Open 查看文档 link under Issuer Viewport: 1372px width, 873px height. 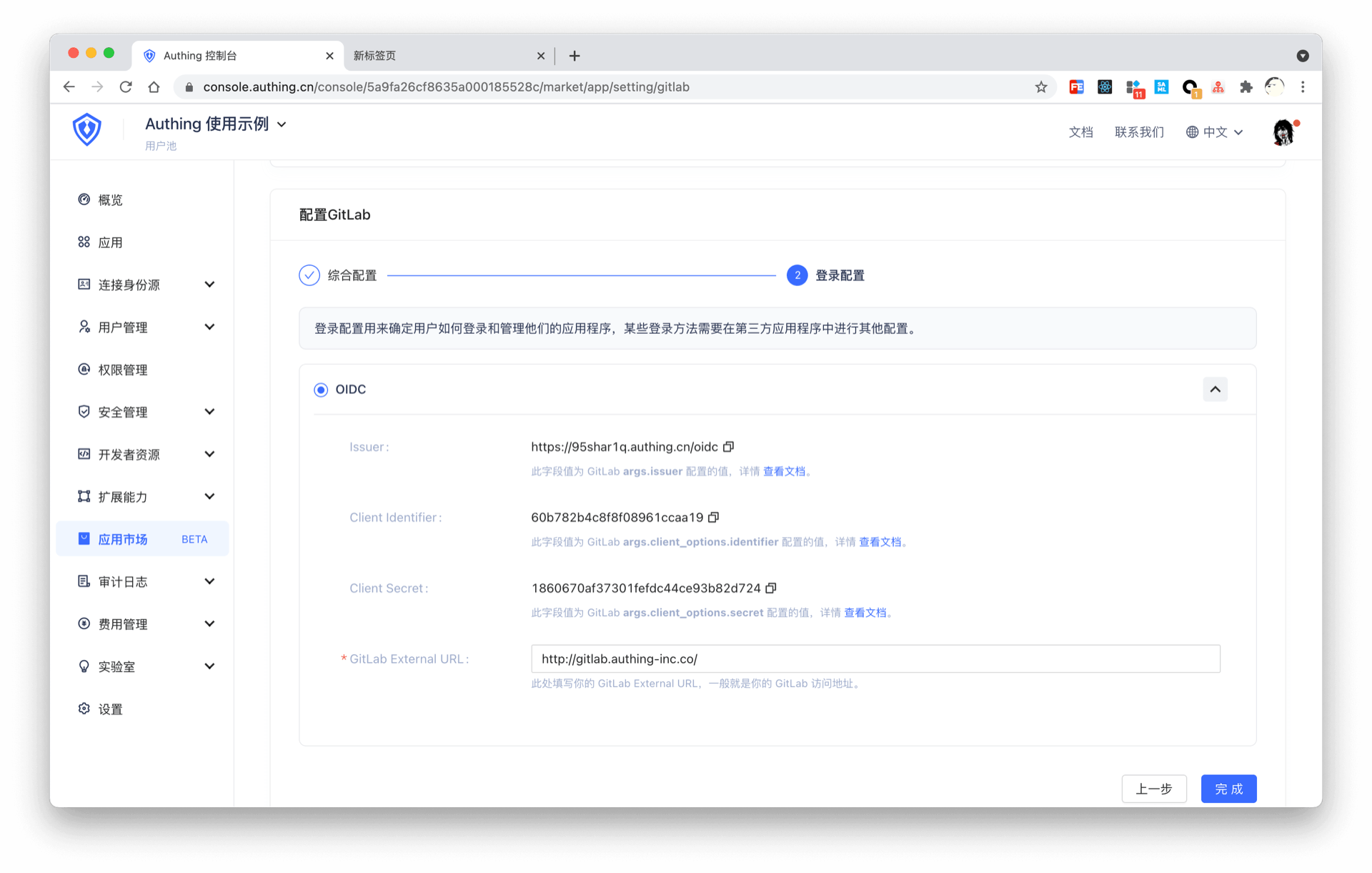[x=784, y=471]
